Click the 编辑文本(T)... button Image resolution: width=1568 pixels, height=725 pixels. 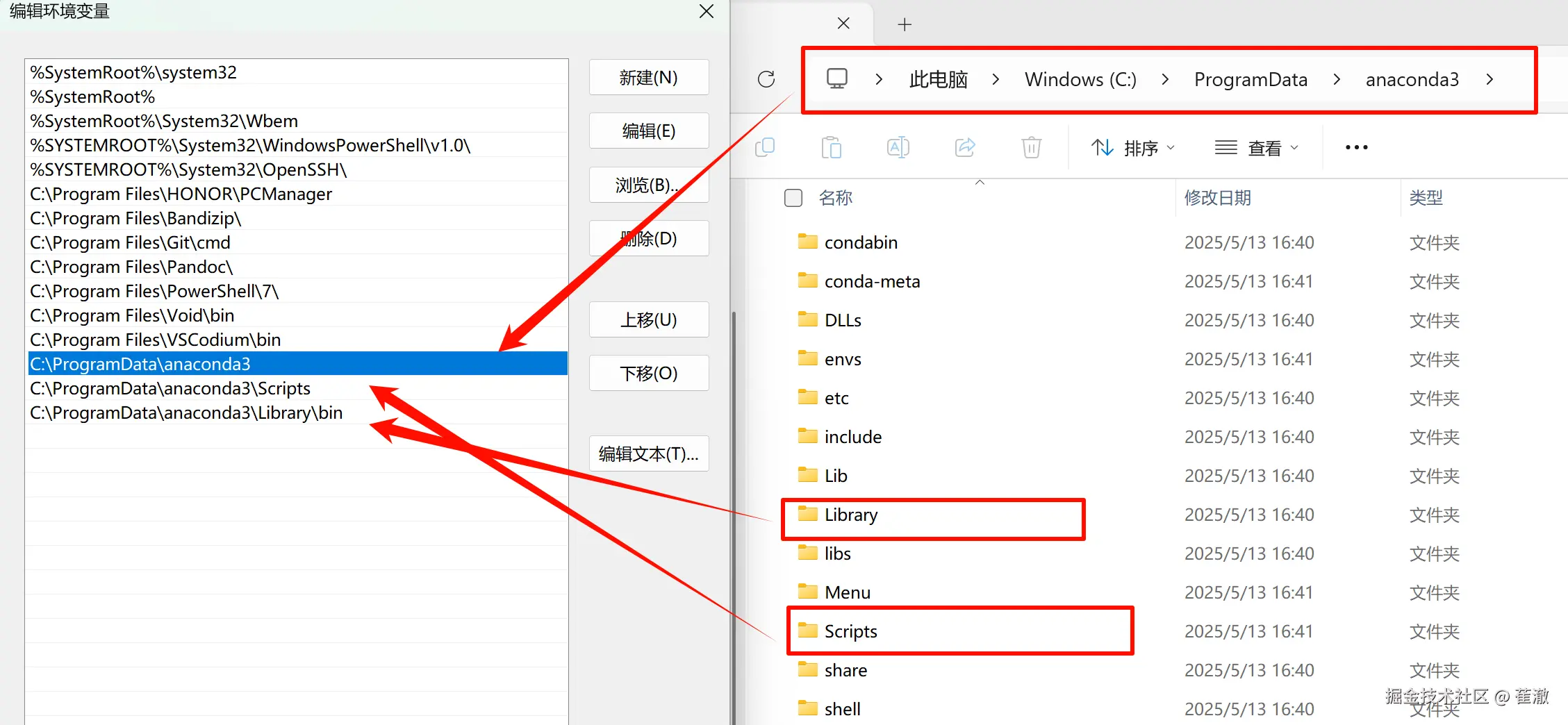(649, 453)
